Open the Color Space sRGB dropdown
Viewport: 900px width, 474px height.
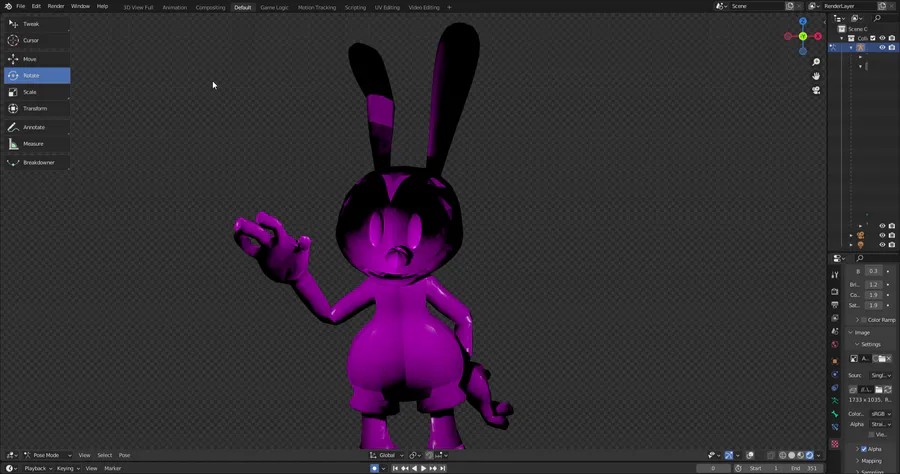point(880,414)
